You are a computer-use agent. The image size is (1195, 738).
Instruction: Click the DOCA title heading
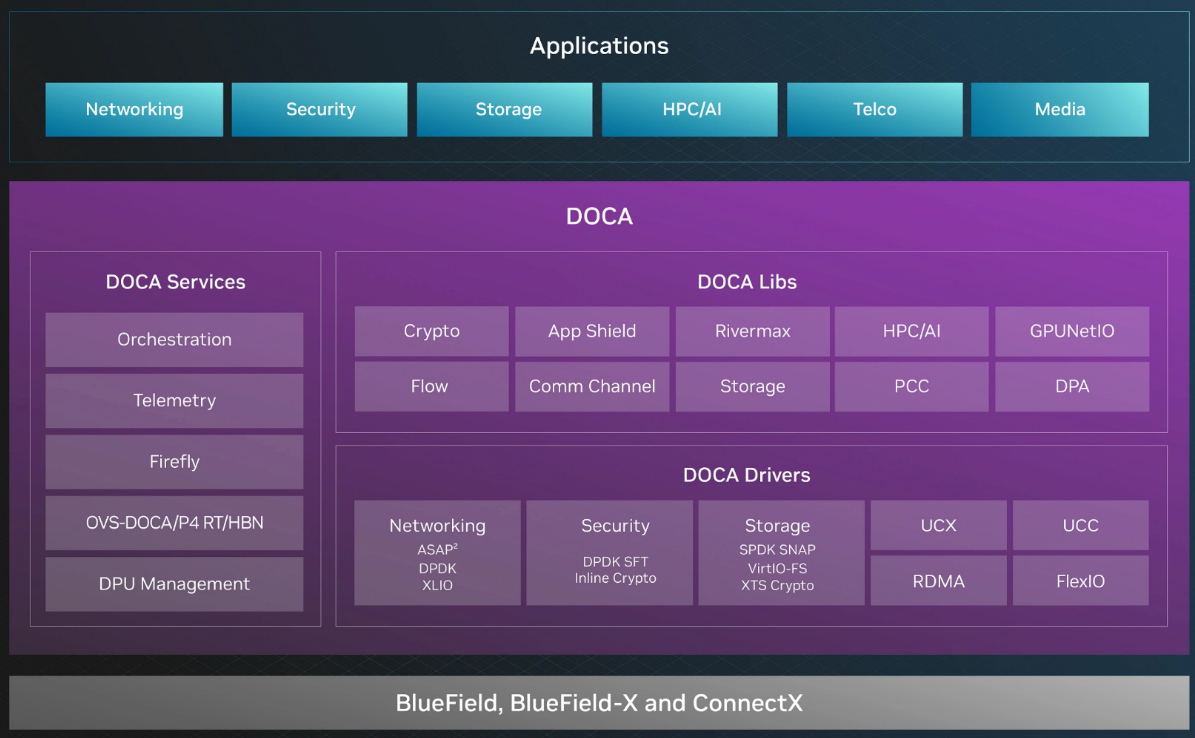(599, 217)
